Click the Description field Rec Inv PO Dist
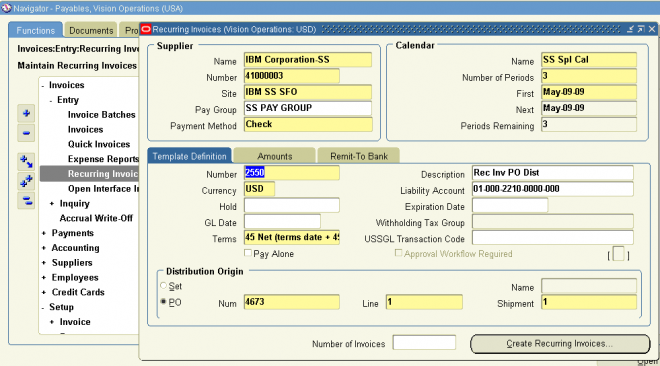Screen dimensions: 660x366 553,172
